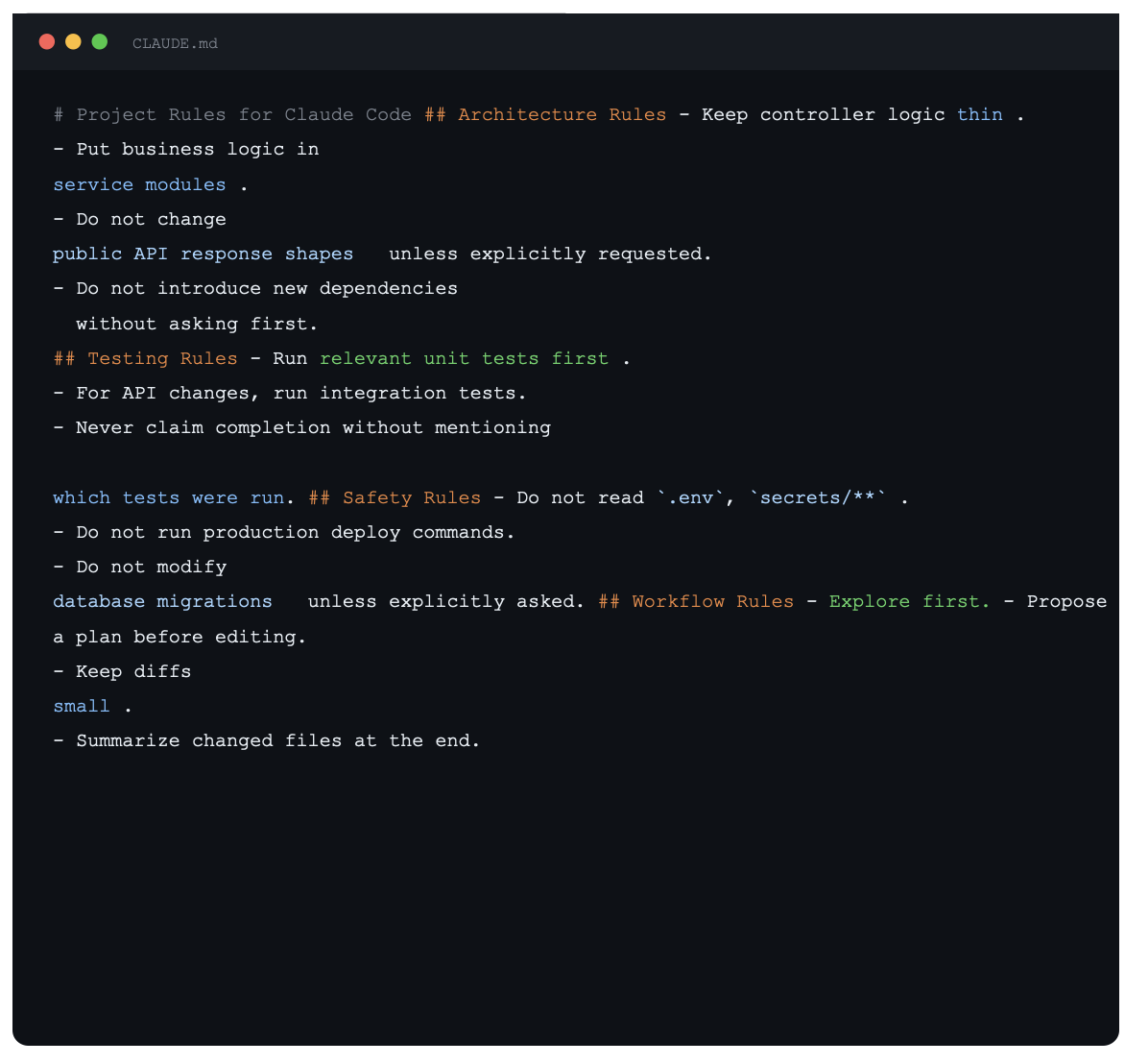1125x1064 pixels.
Task: Click "public API response shapes" highlighted text
Action: coord(203,254)
